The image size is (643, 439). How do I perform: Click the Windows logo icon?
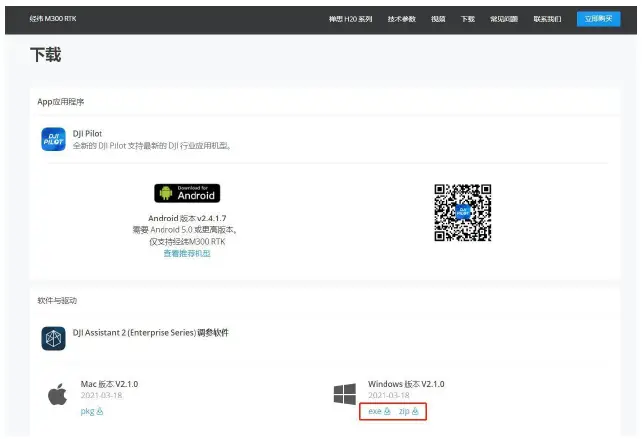pyautogui.click(x=345, y=394)
